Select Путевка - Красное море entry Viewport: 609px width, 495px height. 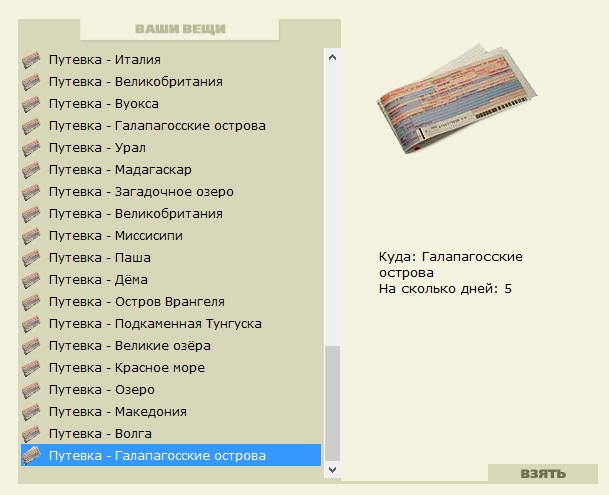point(171,368)
